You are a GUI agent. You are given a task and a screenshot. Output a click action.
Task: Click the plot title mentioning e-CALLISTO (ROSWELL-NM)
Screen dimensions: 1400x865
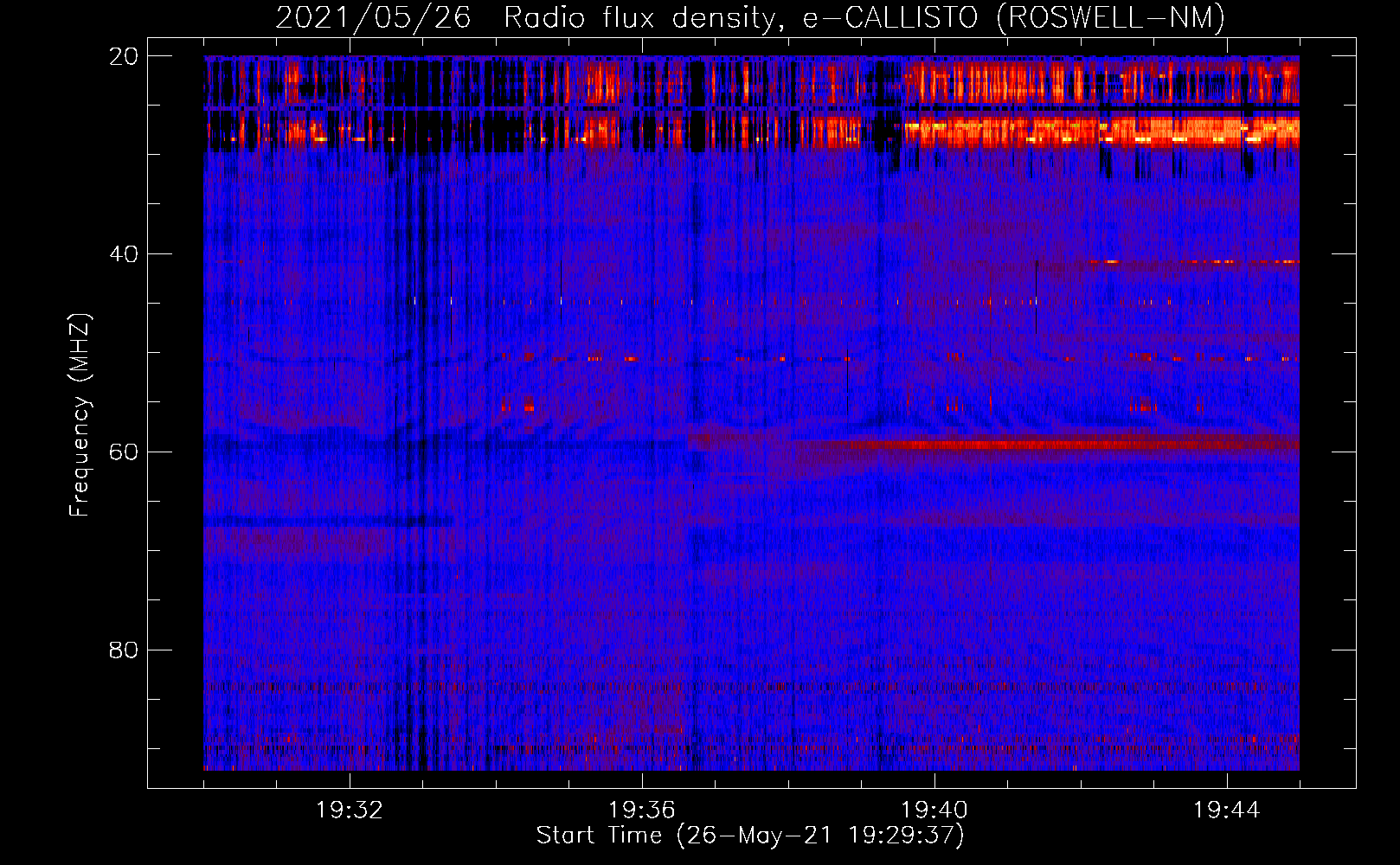(x=750, y=17)
